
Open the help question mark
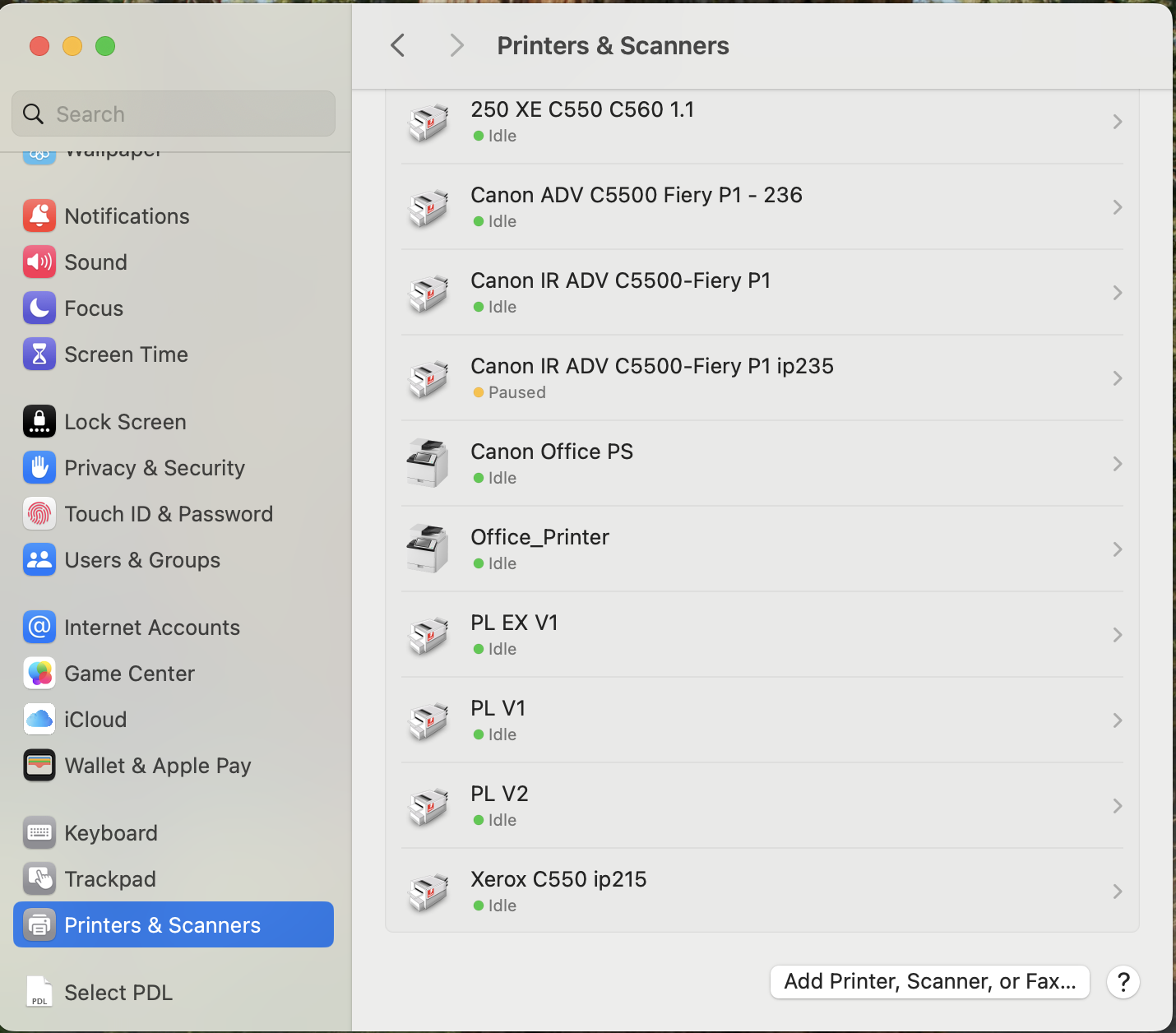pos(1123,981)
